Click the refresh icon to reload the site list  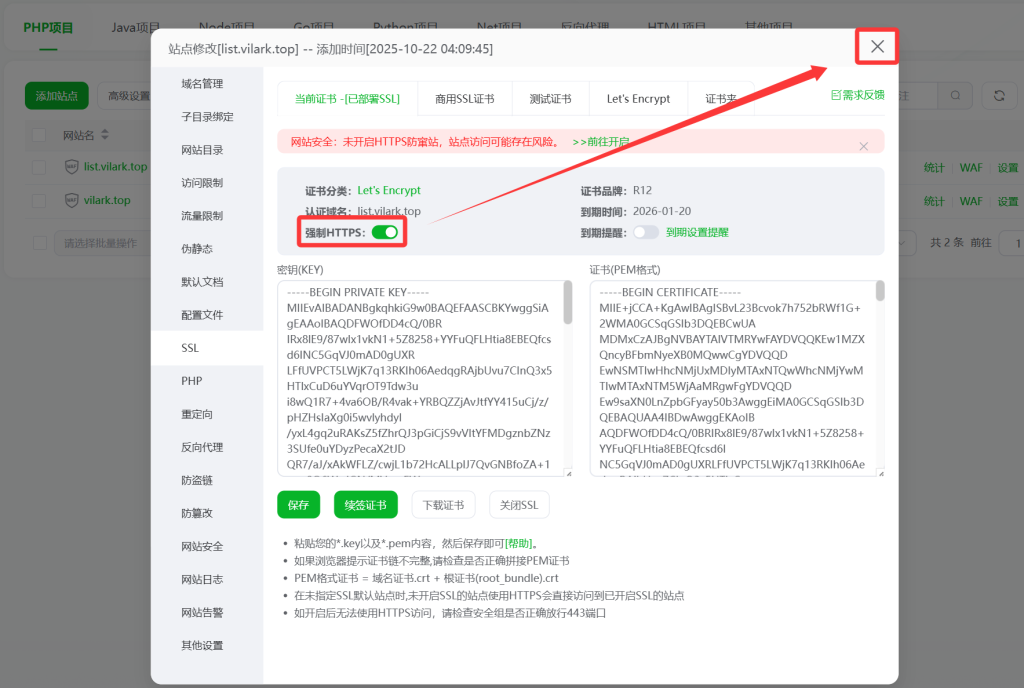coord(1000,95)
